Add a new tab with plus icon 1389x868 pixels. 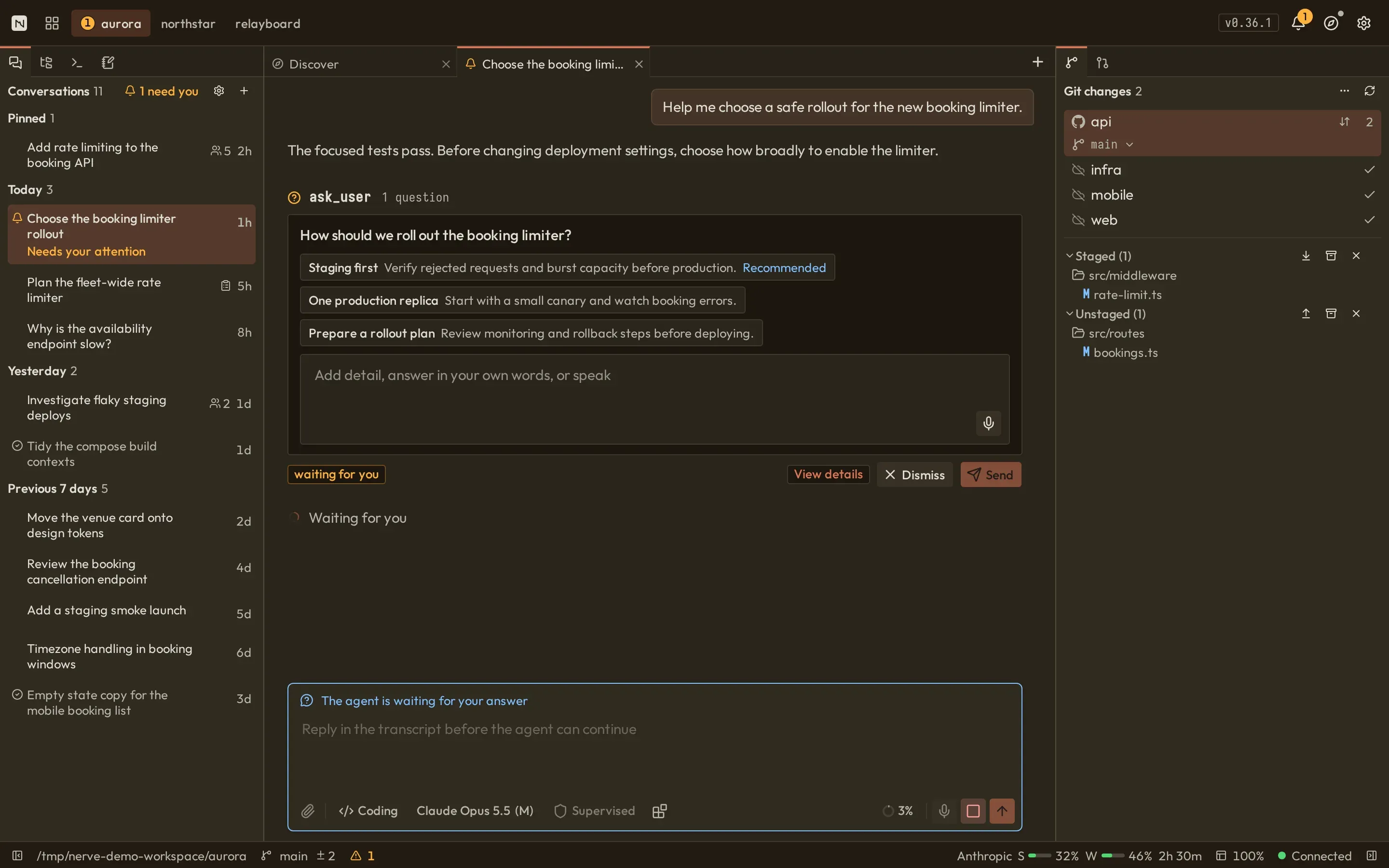1037,62
